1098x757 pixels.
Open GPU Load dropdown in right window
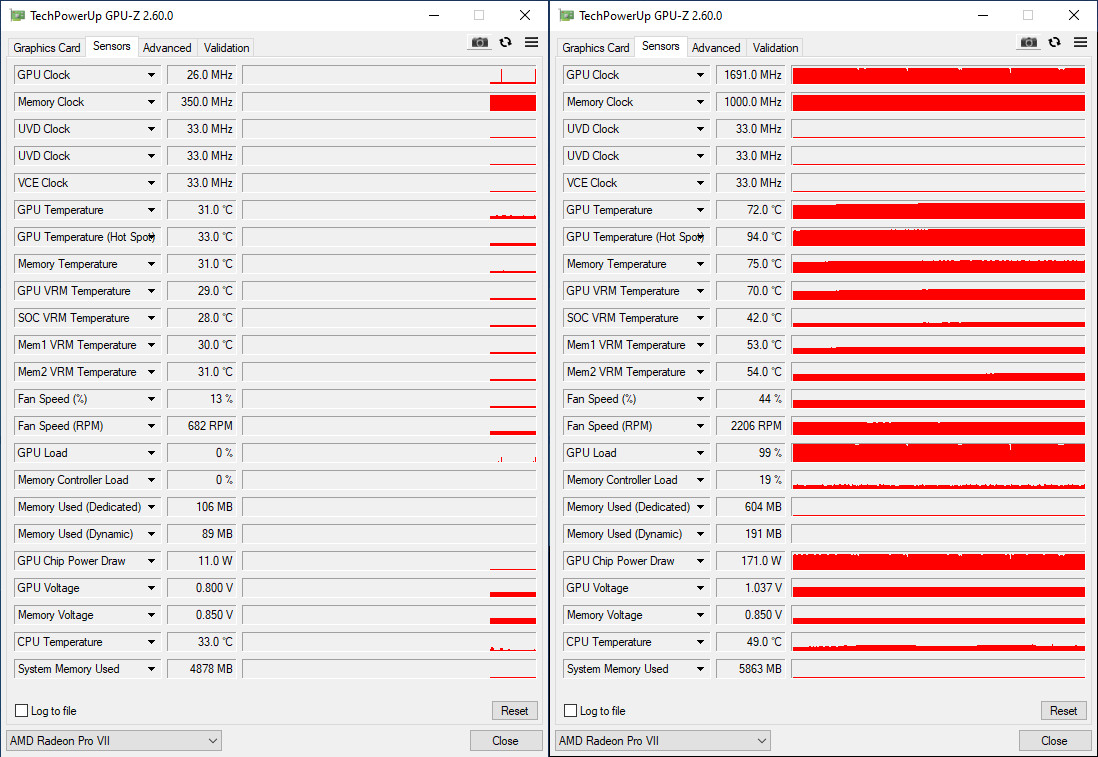coord(700,453)
